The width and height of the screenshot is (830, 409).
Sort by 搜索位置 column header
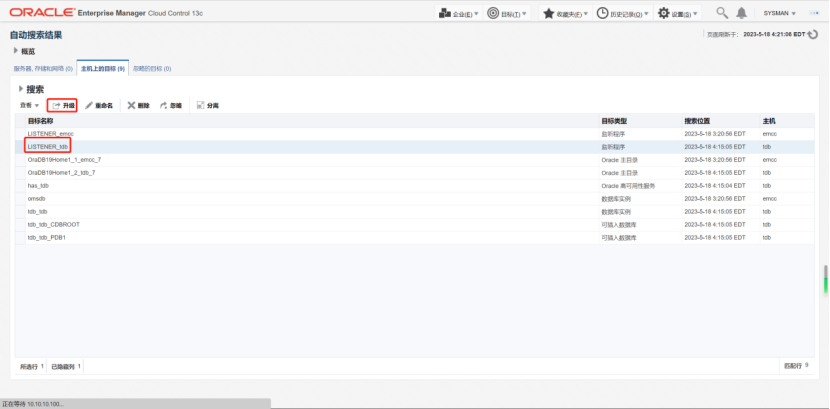[x=721, y=121]
